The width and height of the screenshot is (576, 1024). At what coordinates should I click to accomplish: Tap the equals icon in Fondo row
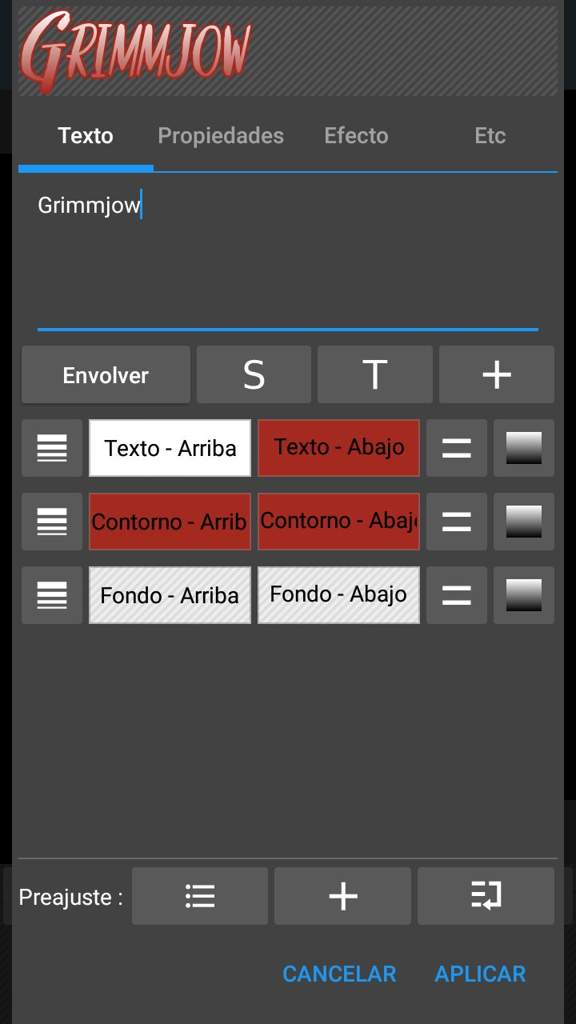tap(456, 595)
